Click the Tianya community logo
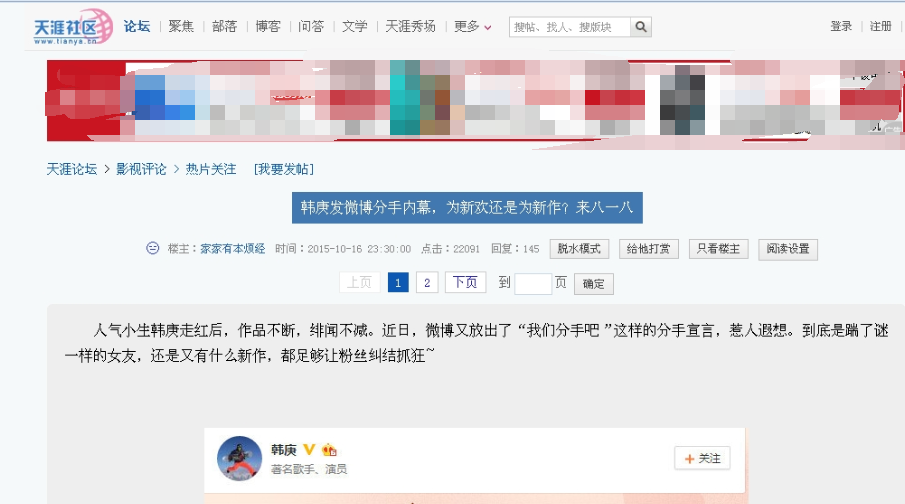 coord(73,27)
